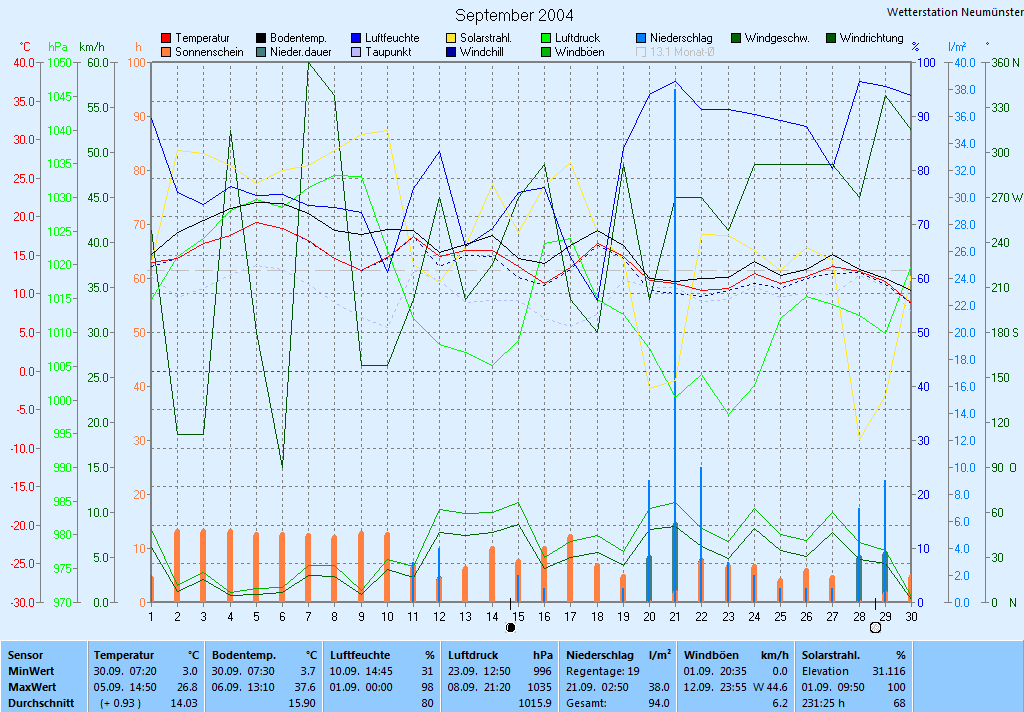Click the Bodentemp. maximum value 37.6
The width and height of the screenshot is (1024, 712).
(306, 687)
